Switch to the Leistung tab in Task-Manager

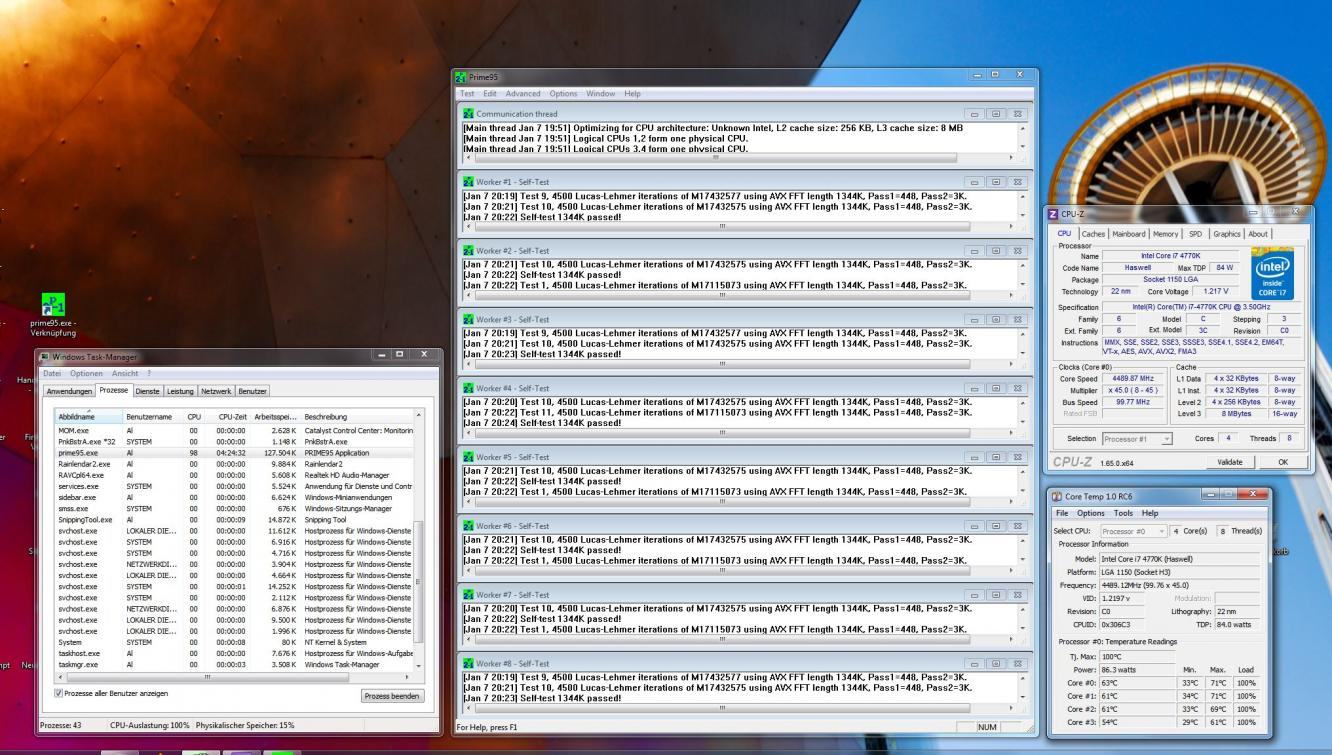[x=180, y=391]
